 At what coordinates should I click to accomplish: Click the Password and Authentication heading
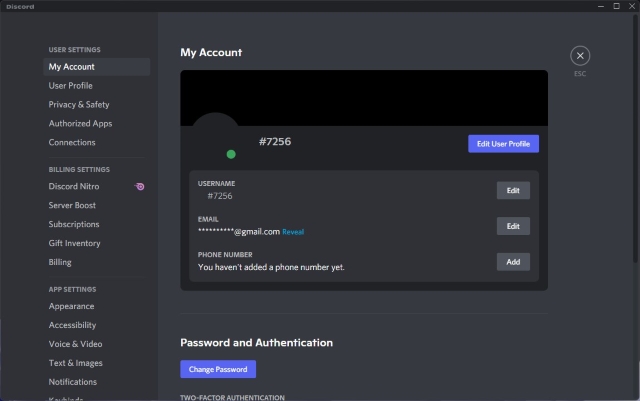coord(256,343)
